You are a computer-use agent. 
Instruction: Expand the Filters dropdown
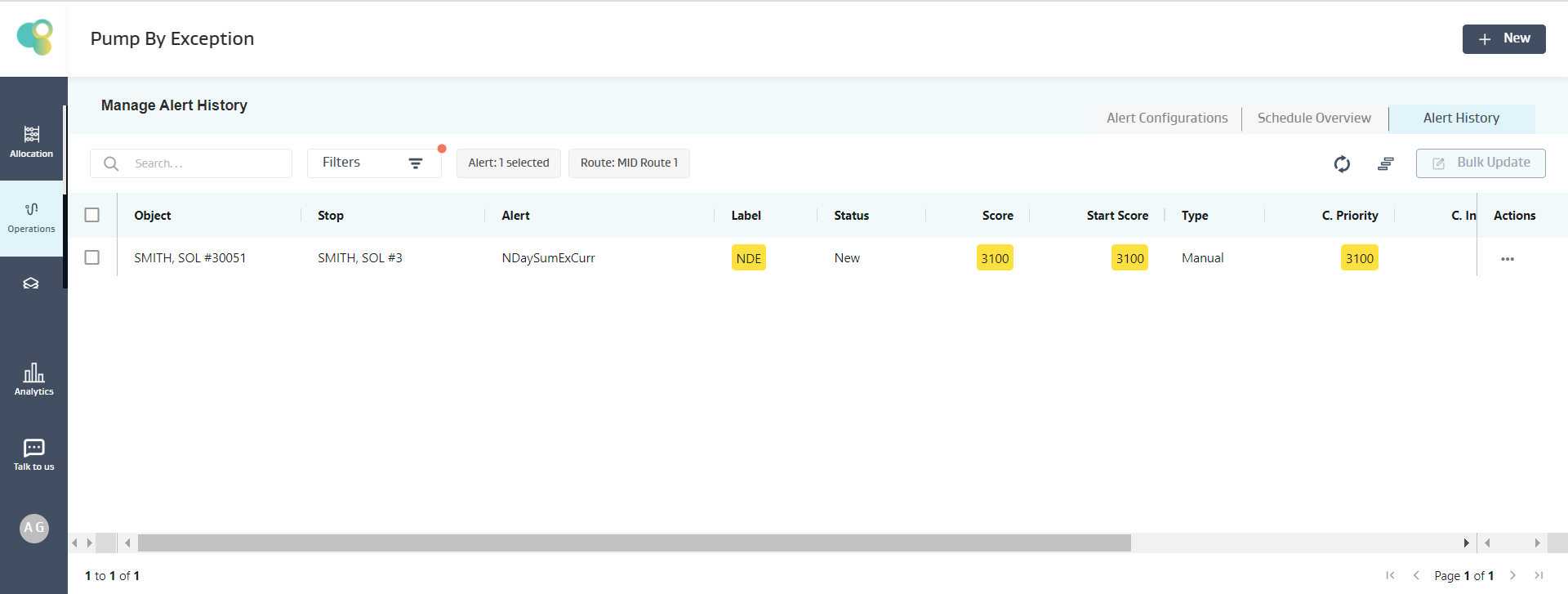(373, 163)
